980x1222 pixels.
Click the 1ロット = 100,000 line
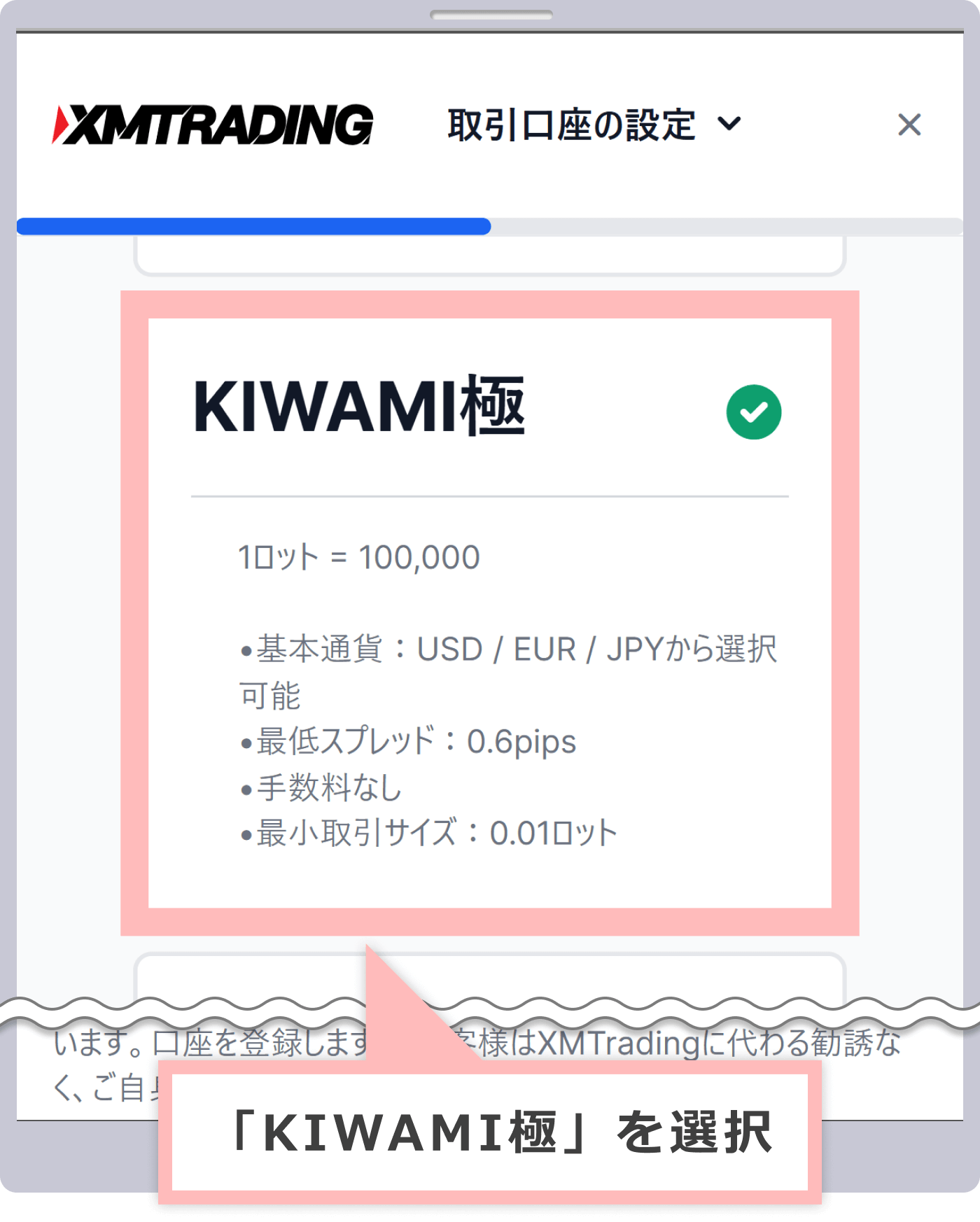pyautogui.click(x=359, y=558)
